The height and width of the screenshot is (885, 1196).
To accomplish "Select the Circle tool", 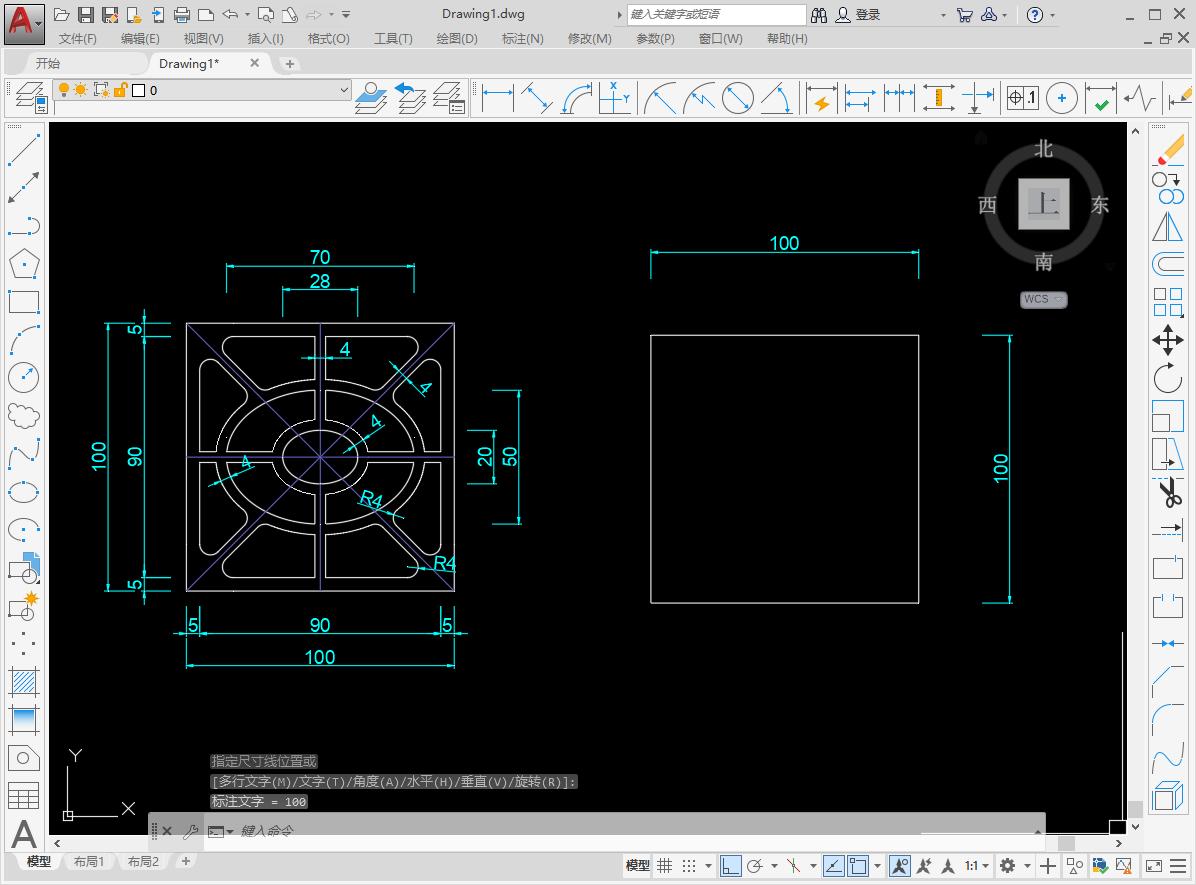I will coord(25,377).
